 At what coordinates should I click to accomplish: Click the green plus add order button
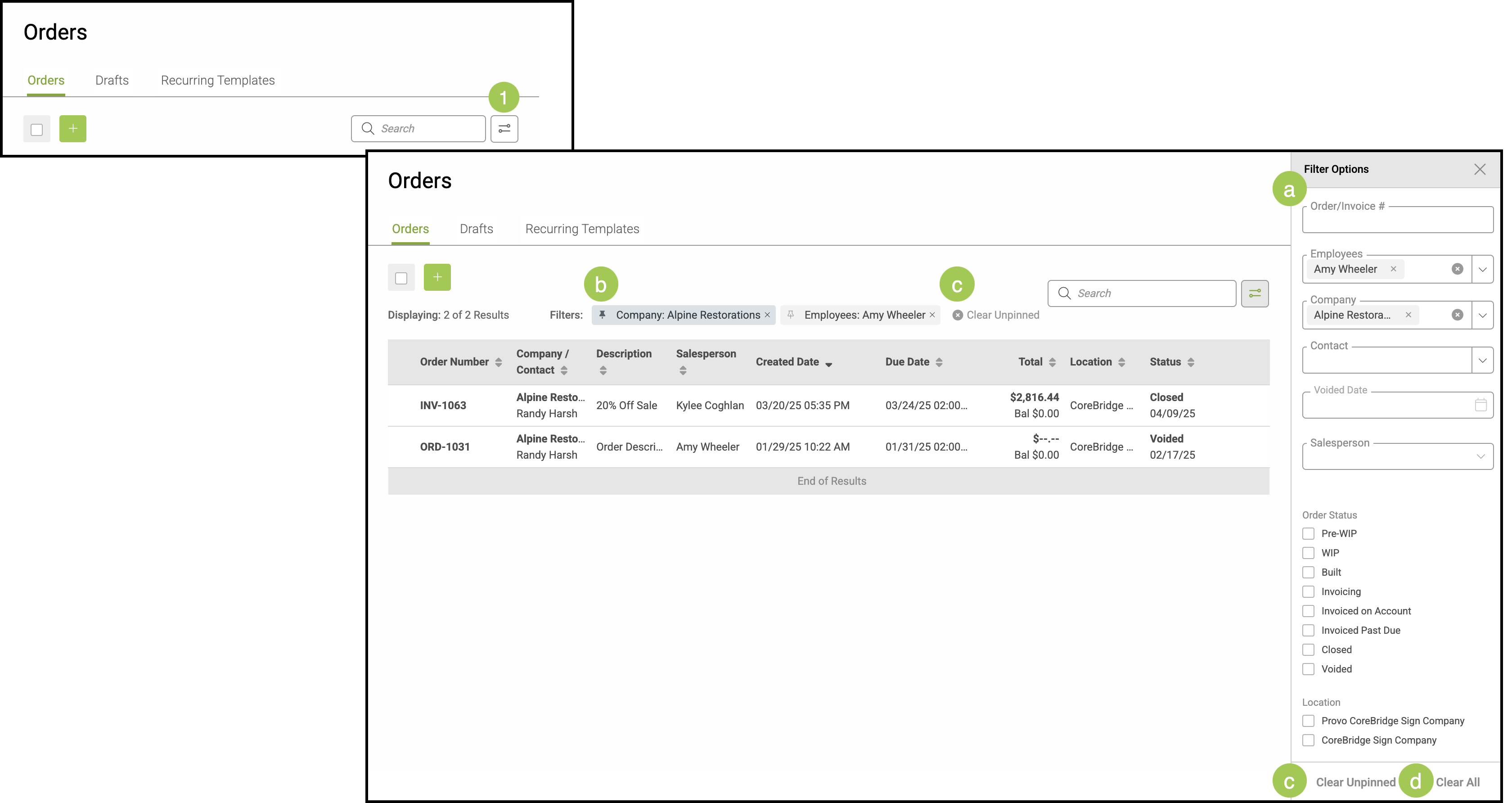pos(437,277)
